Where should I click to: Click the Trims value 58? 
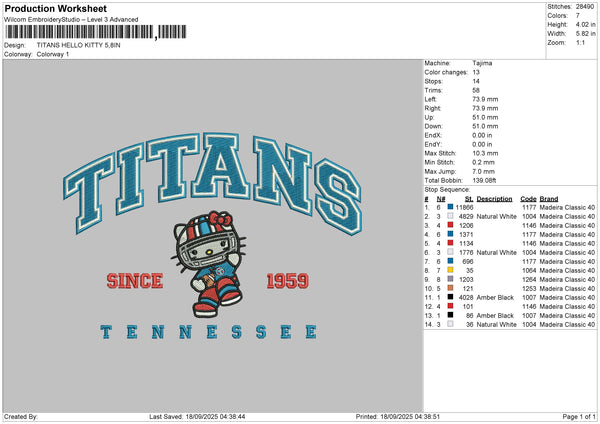(476, 90)
